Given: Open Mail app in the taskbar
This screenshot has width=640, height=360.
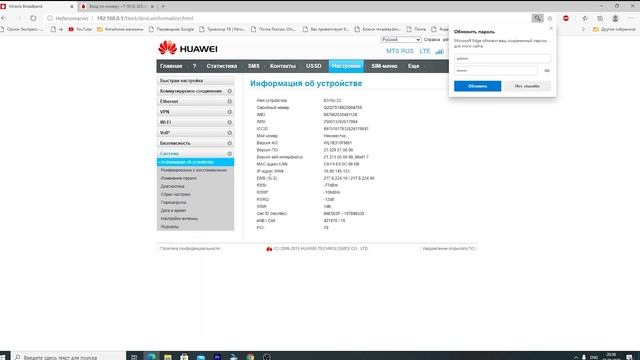Looking at the screenshot, I should (200, 356).
